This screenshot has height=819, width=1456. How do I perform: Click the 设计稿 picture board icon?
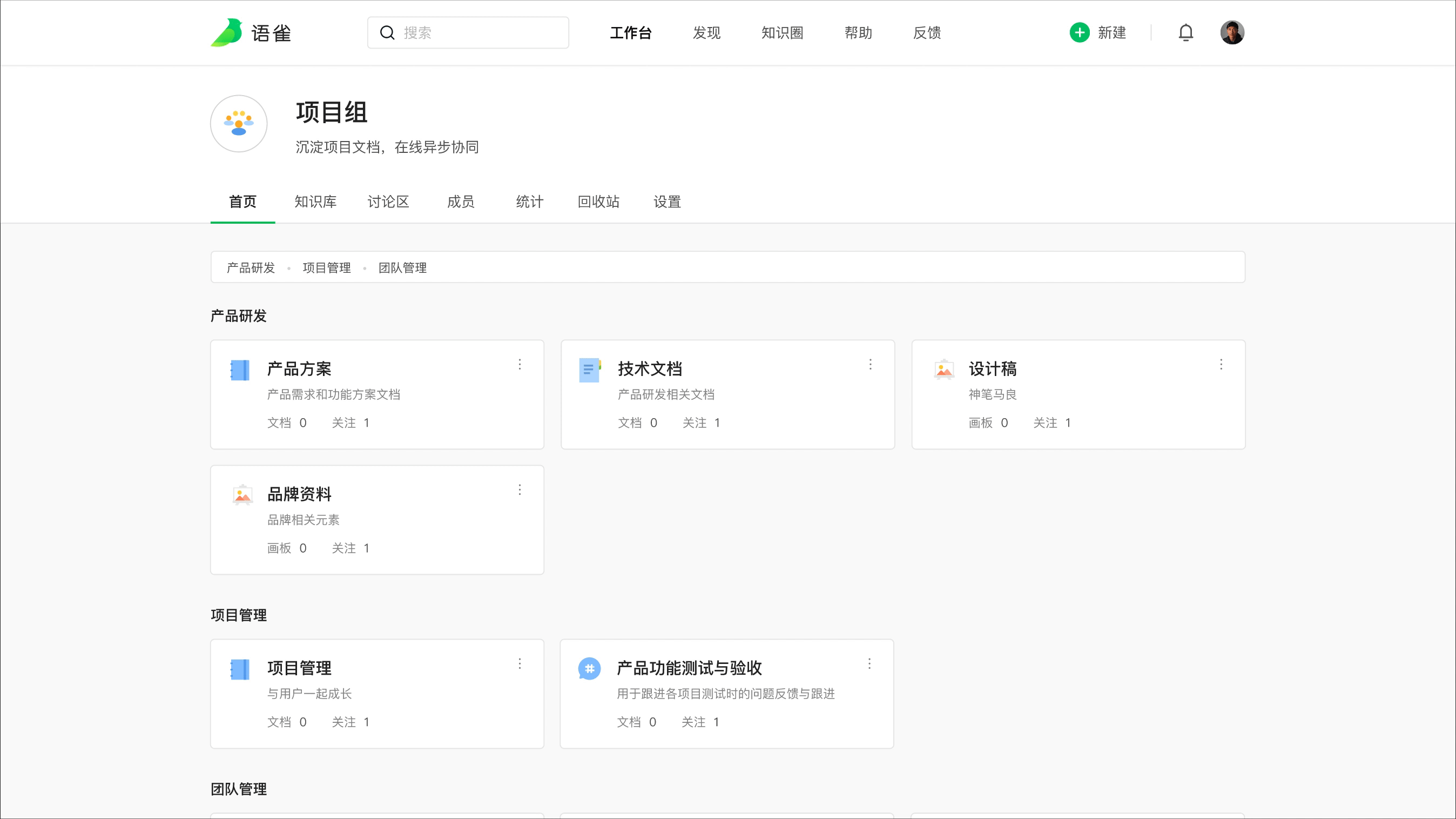click(943, 370)
